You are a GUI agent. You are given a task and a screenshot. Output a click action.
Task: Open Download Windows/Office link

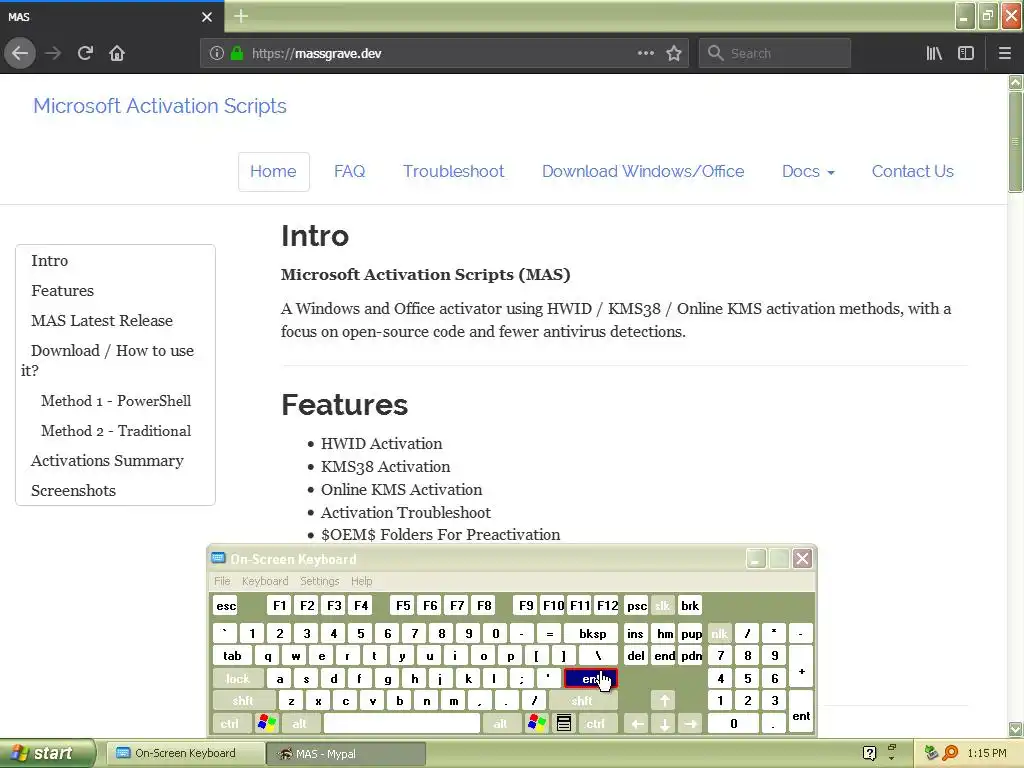643,171
